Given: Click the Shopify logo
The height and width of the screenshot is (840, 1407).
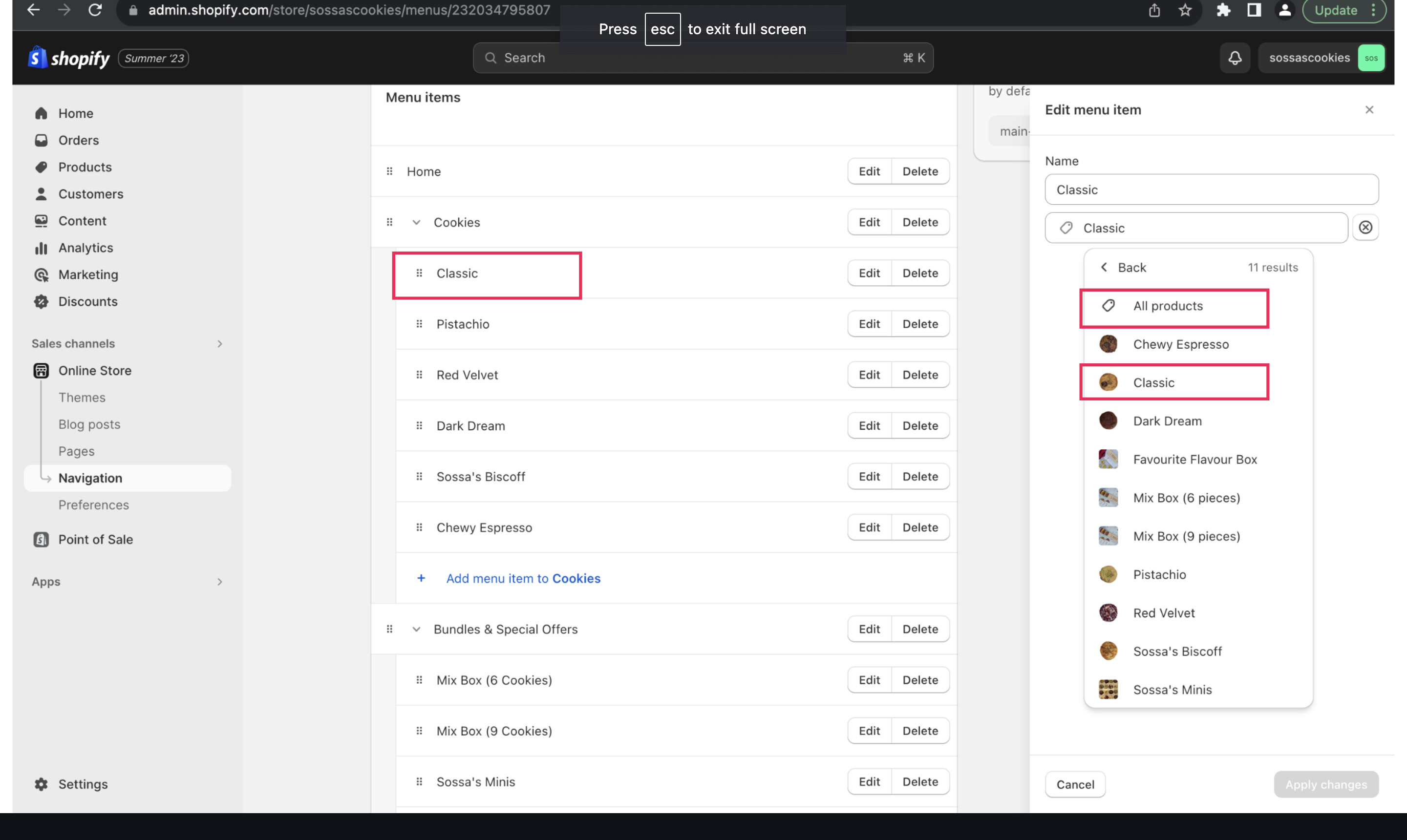Looking at the screenshot, I should [x=68, y=58].
